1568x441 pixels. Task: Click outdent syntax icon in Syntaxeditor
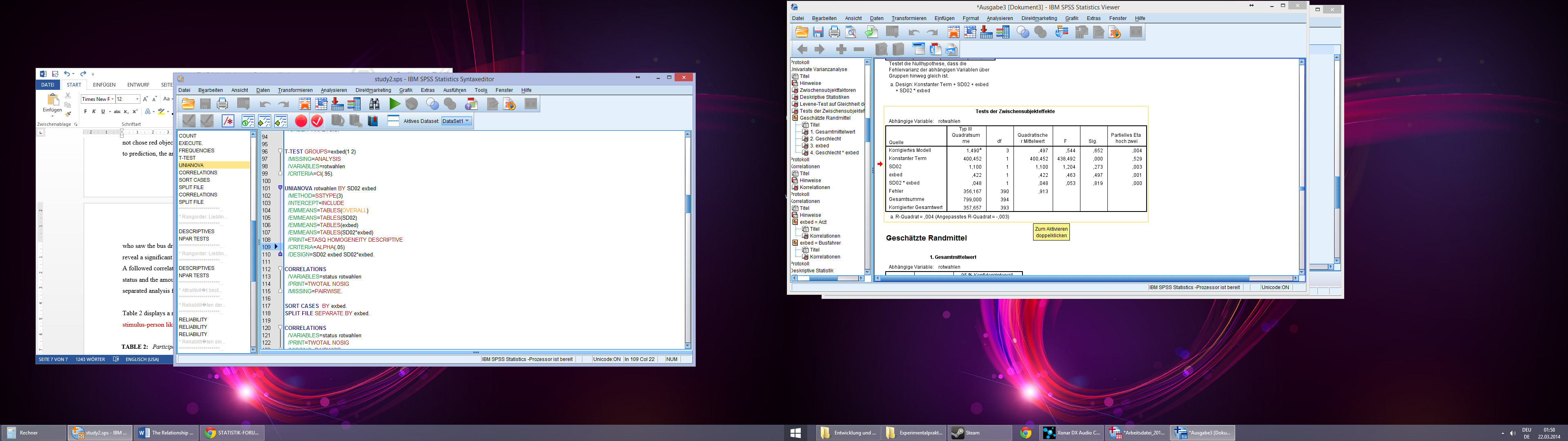[x=281, y=121]
